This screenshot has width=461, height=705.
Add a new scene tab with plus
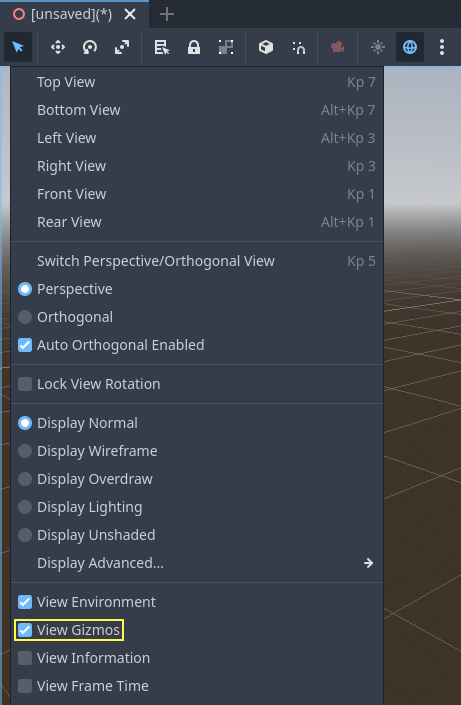pyautogui.click(x=167, y=14)
